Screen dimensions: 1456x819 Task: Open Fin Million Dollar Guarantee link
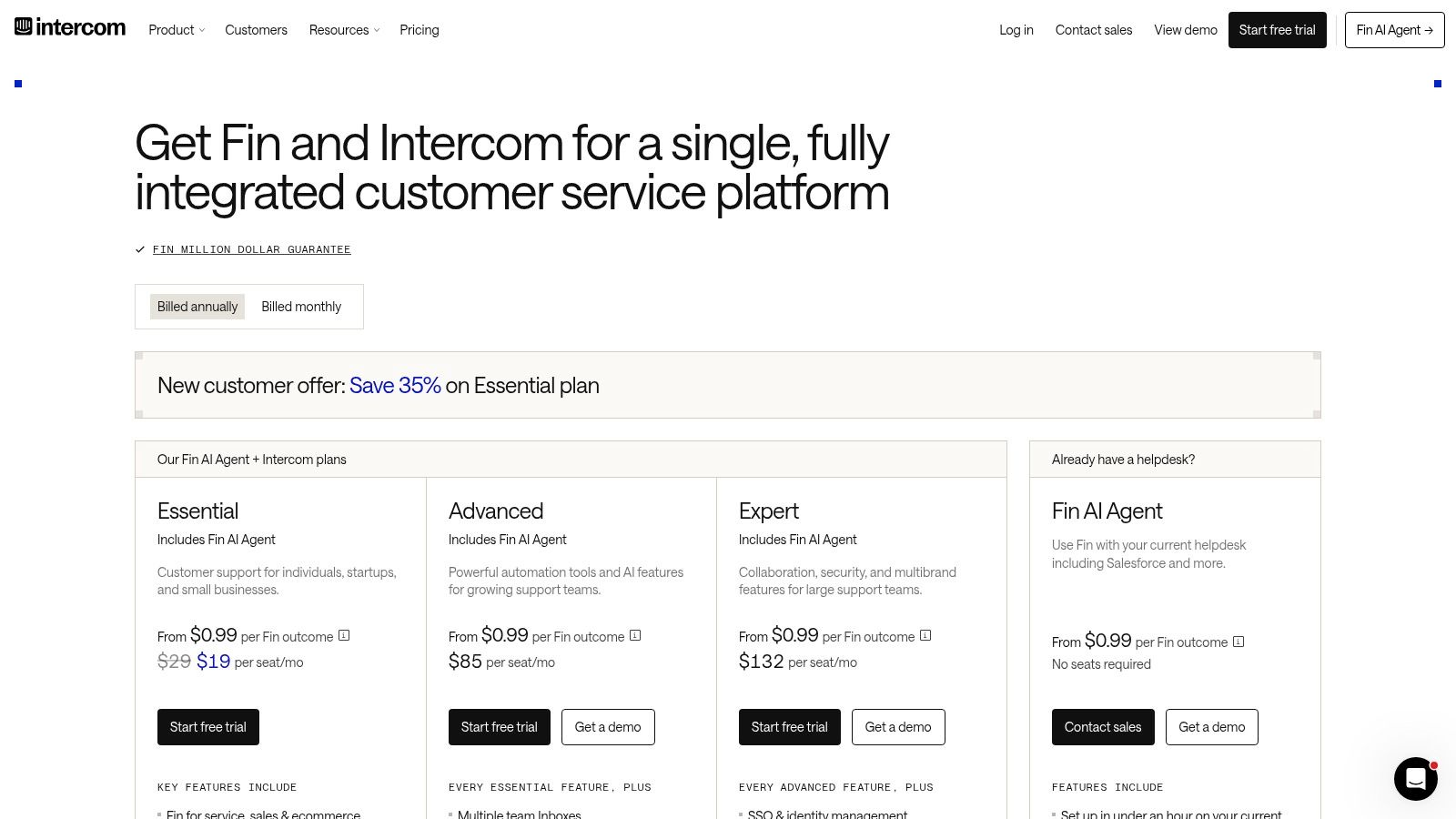click(x=252, y=249)
